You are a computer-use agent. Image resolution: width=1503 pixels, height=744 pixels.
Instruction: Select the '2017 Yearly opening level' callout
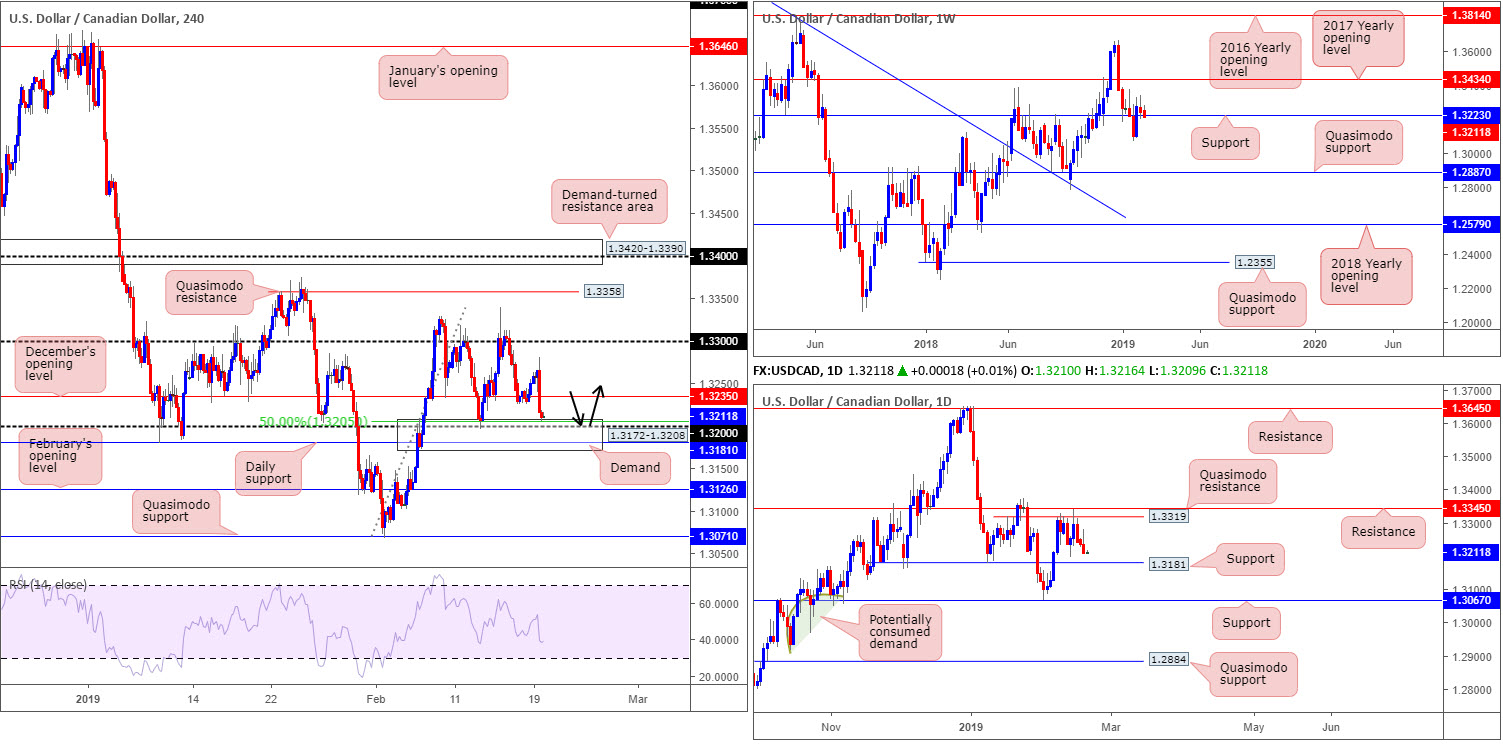(1359, 38)
